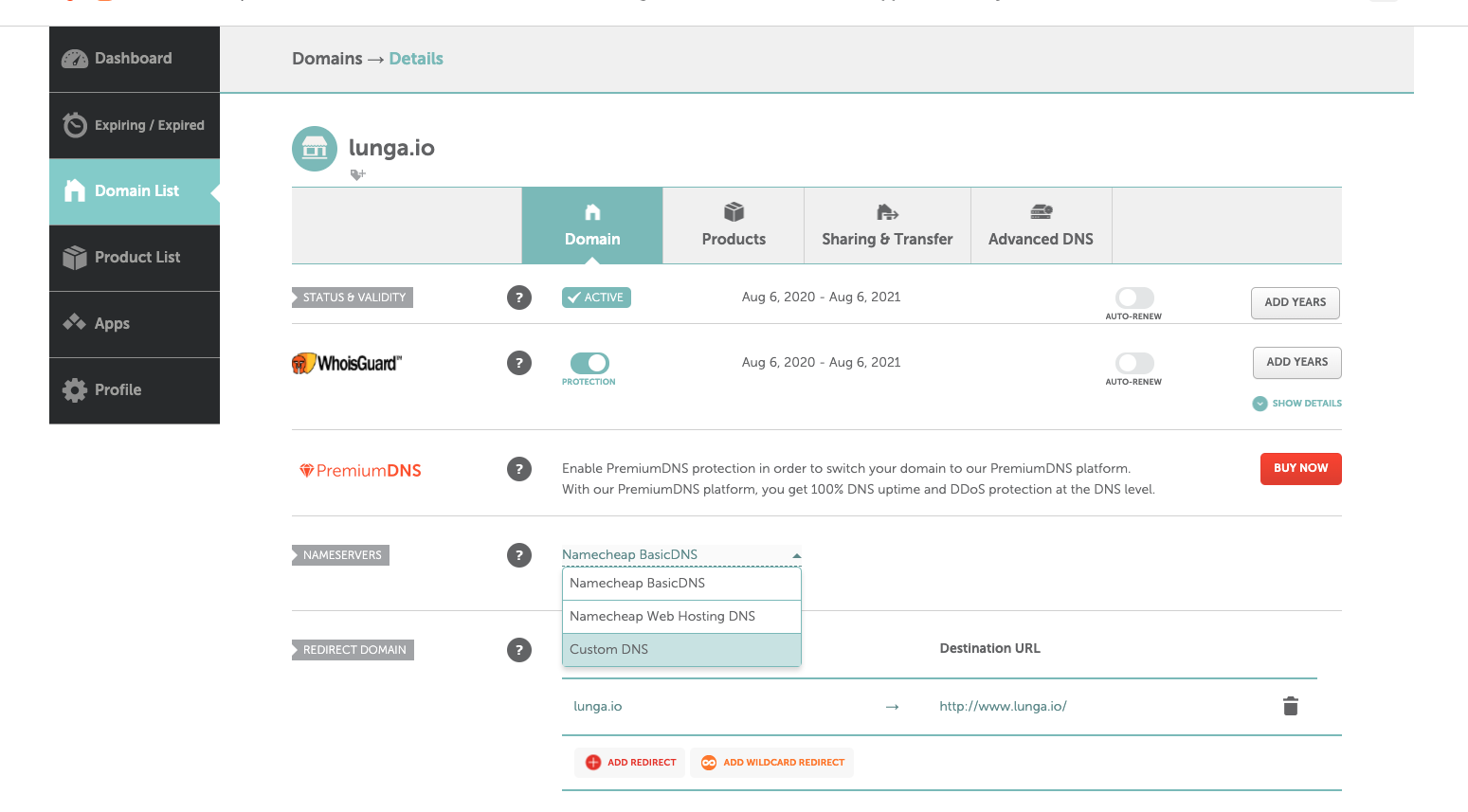This screenshot has height=812, width=1468.
Task: Switch to the Domain tab
Action: [592, 226]
